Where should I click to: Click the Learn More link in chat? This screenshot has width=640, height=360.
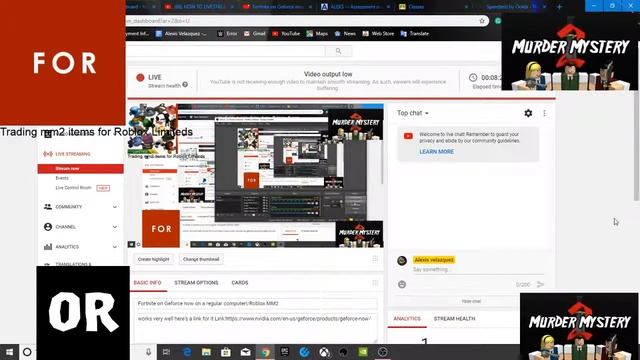coord(436,151)
